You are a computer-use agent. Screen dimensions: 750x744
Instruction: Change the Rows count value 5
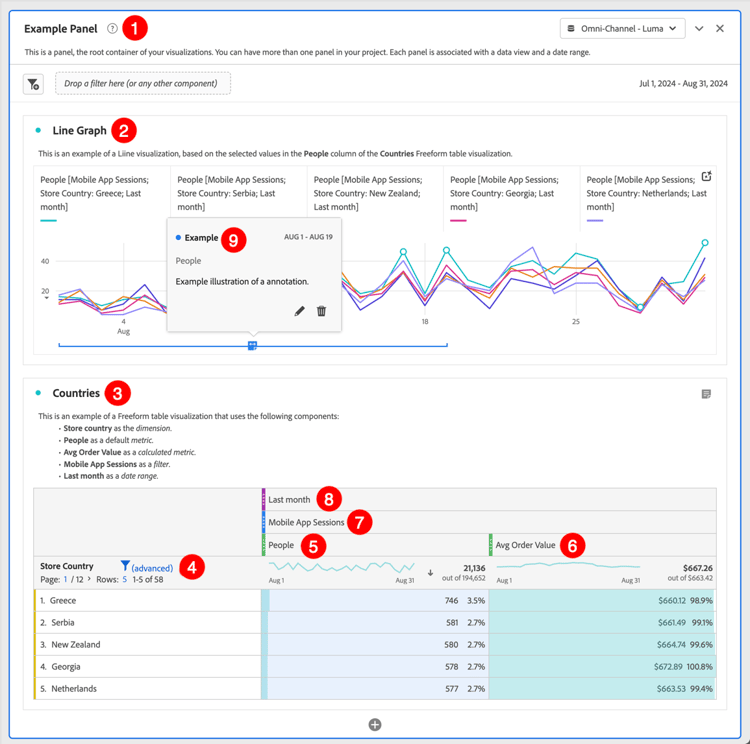pyautogui.click(x=124, y=579)
